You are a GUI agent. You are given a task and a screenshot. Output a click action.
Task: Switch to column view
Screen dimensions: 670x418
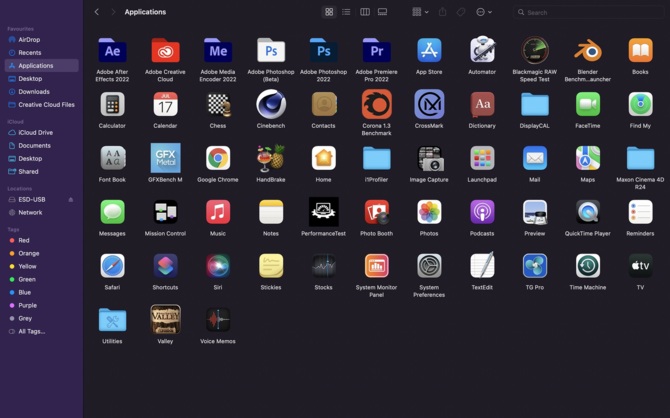point(365,12)
